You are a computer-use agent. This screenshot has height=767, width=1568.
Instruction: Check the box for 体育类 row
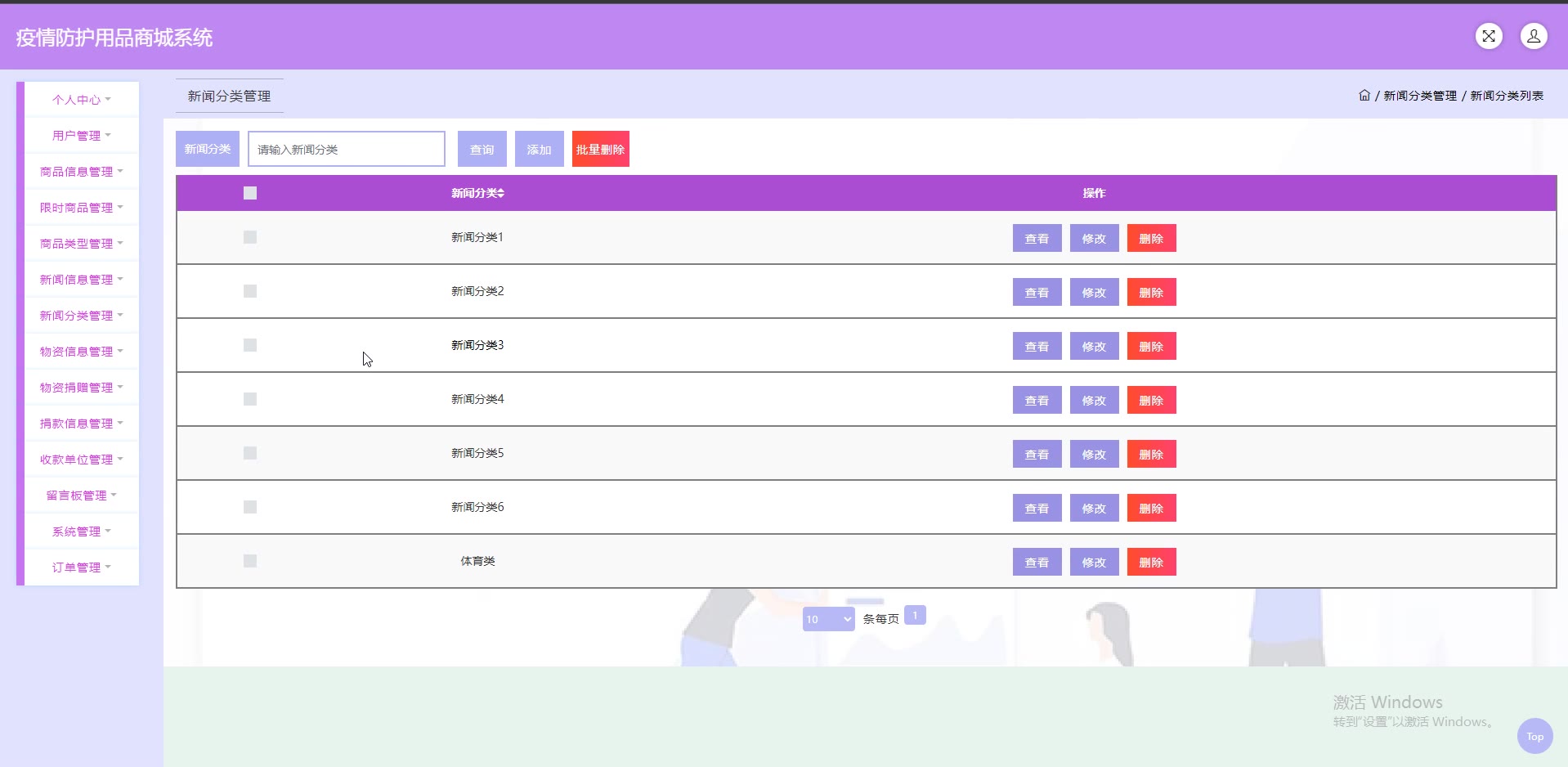pos(250,561)
